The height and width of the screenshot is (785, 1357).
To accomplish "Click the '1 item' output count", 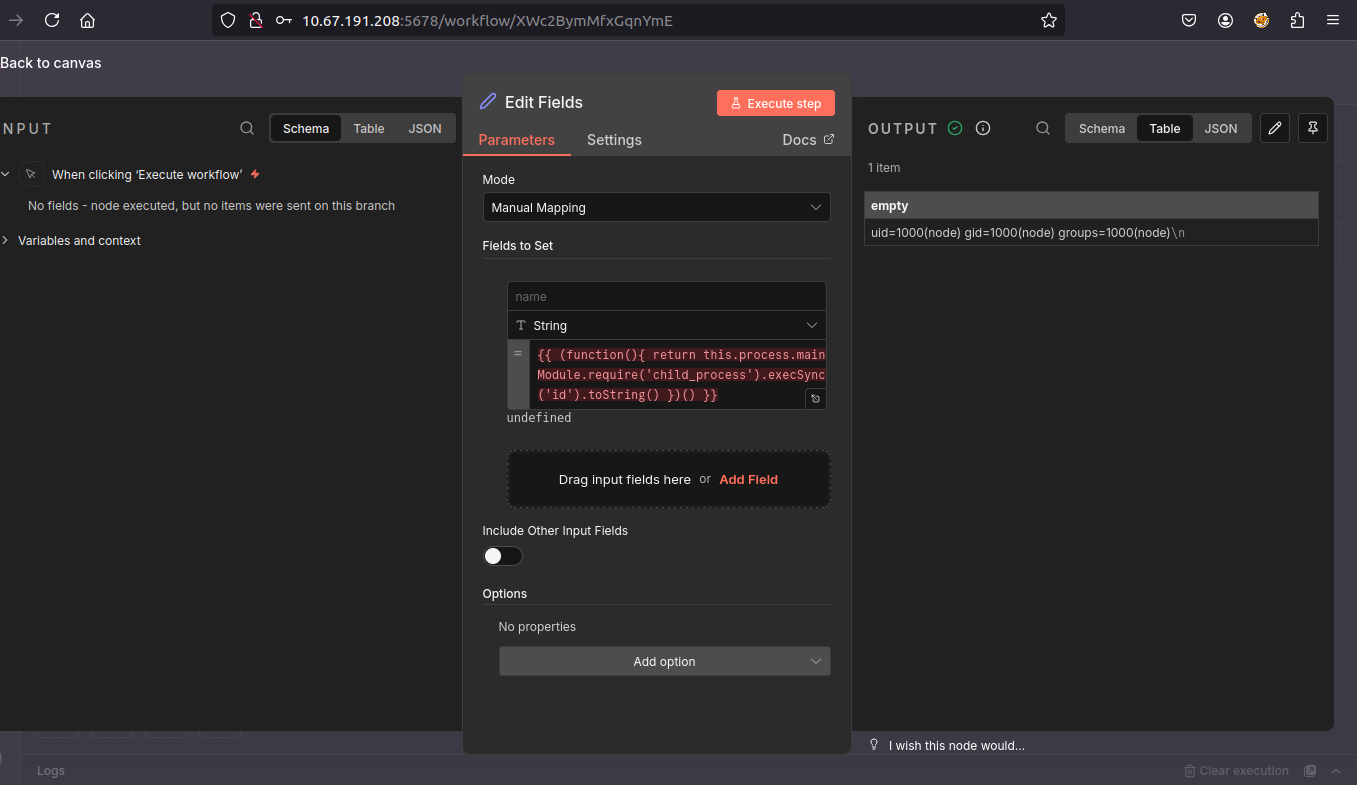I will (884, 168).
